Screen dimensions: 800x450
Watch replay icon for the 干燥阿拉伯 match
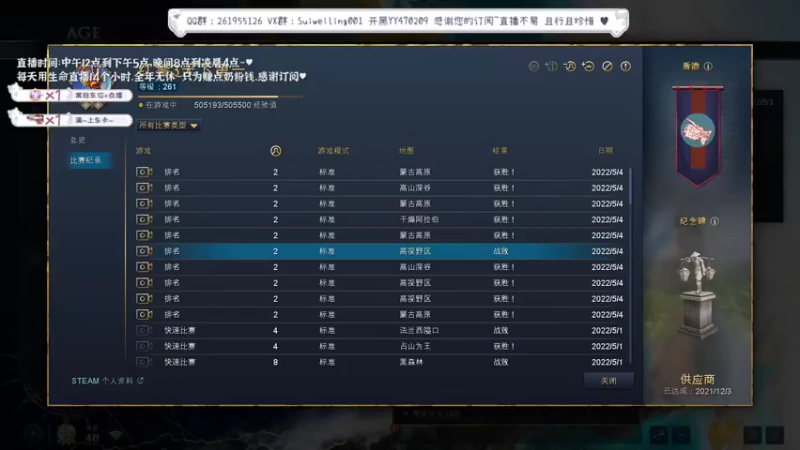[144, 219]
